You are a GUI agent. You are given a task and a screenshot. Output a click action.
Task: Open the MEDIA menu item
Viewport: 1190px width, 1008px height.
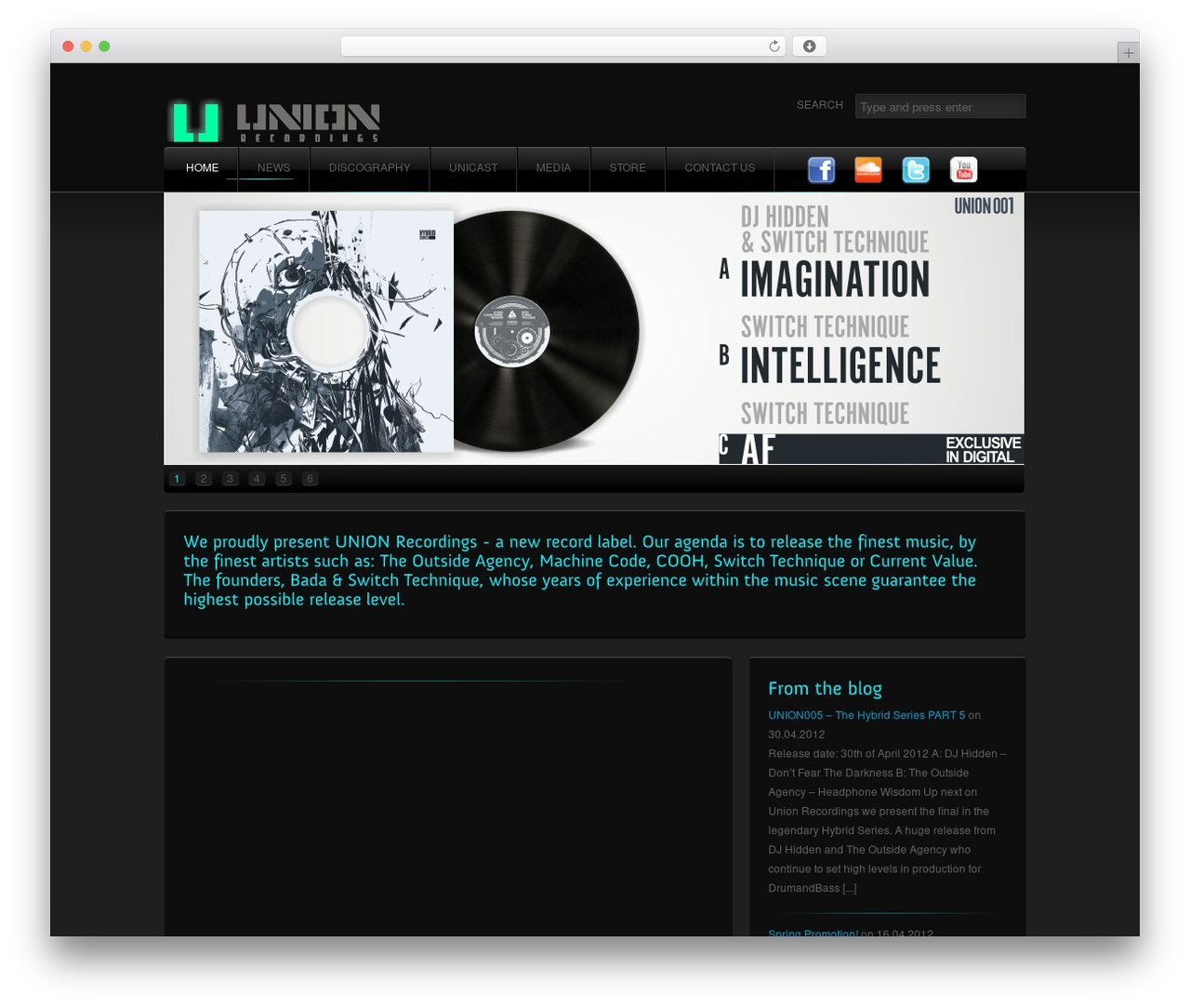coord(553,168)
